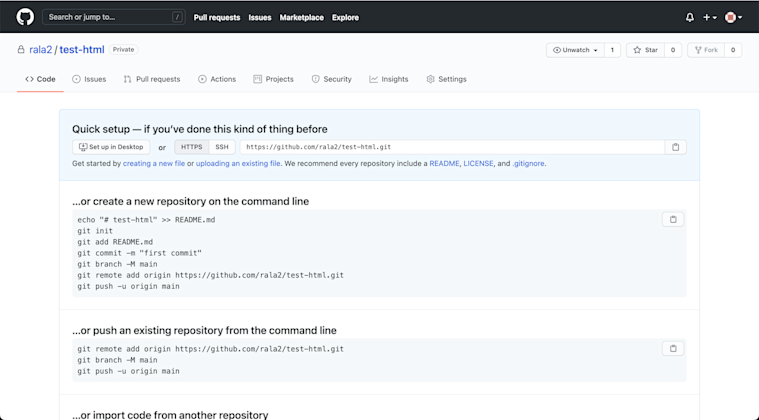Open the creating a new file link
The width and height of the screenshot is (759, 420).
pos(154,164)
